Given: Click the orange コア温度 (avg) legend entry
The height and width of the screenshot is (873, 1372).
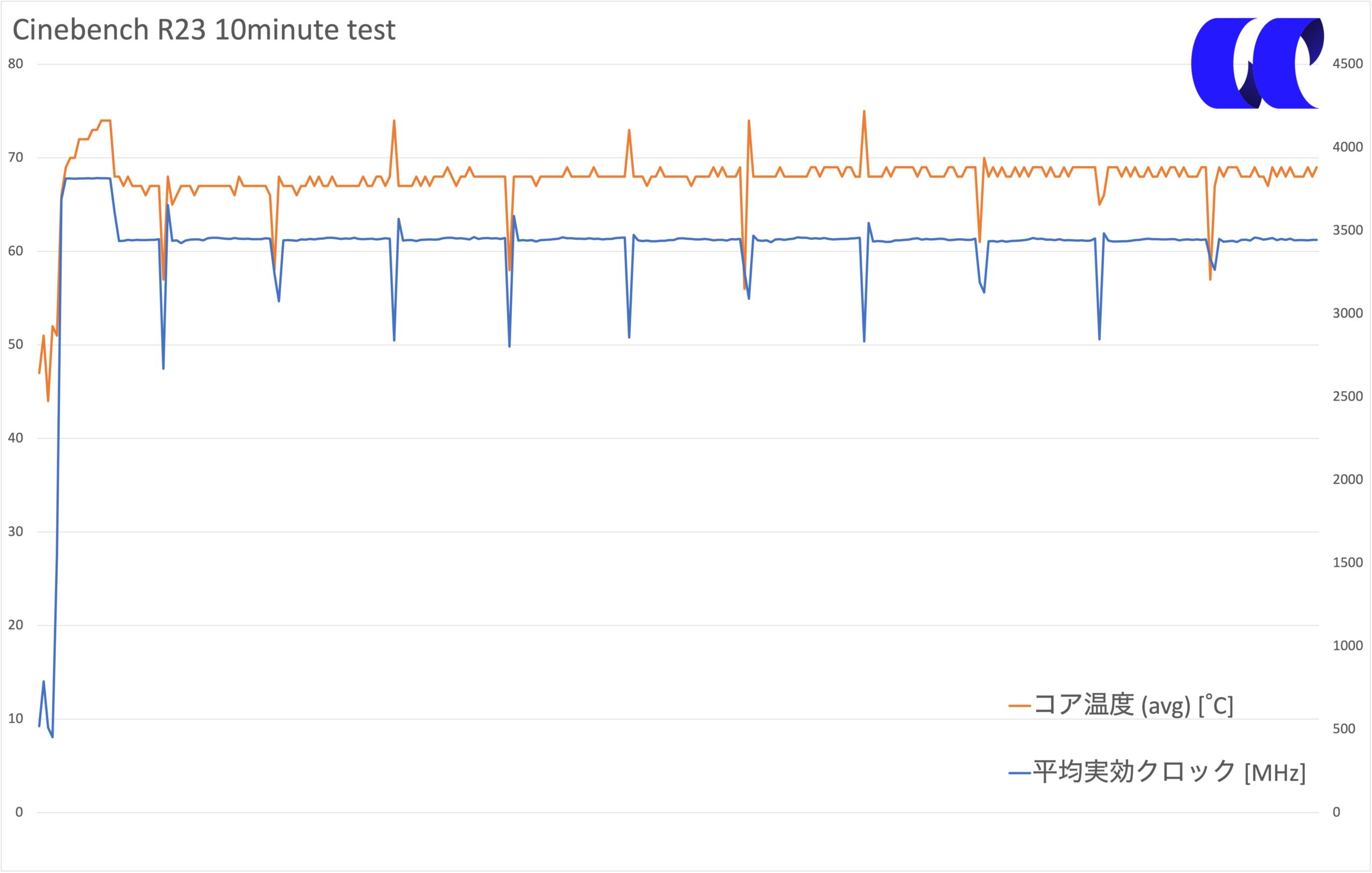Looking at the screenshot, I should (1121, 705).
